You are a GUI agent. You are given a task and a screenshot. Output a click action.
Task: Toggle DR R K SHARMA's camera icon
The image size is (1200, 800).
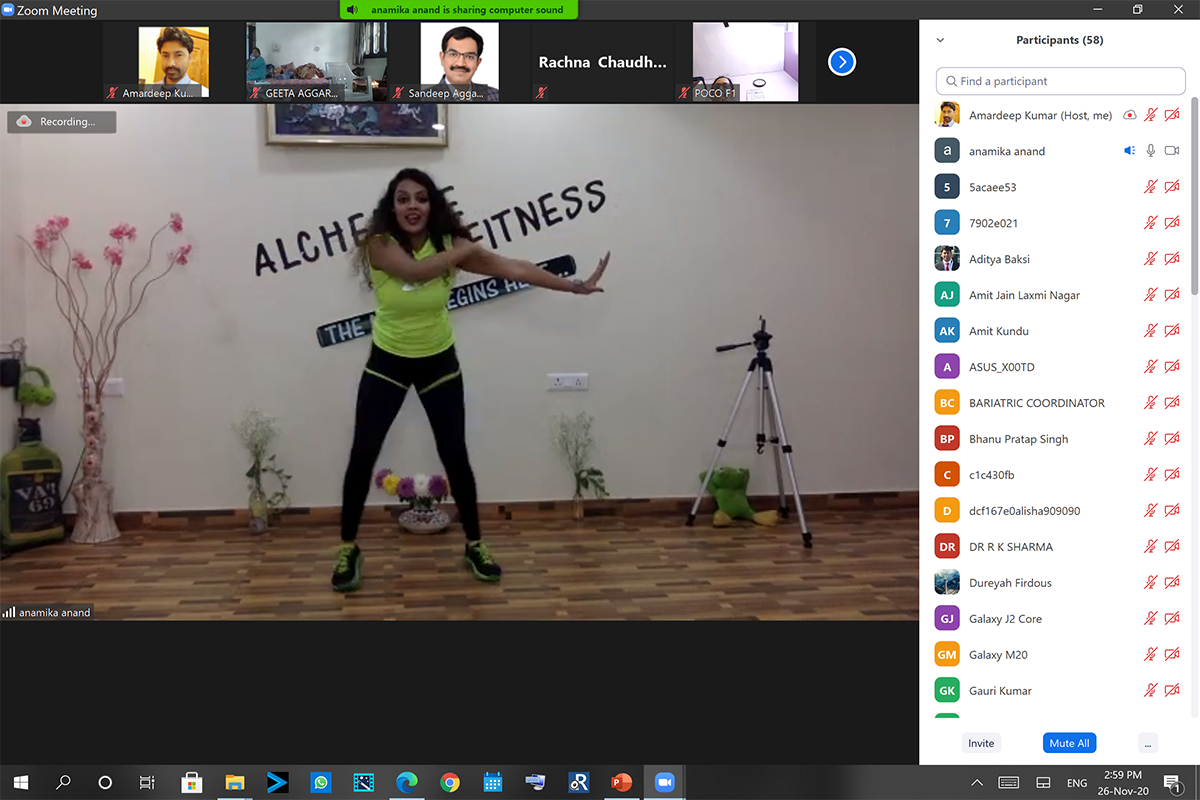pos(1171,547)
